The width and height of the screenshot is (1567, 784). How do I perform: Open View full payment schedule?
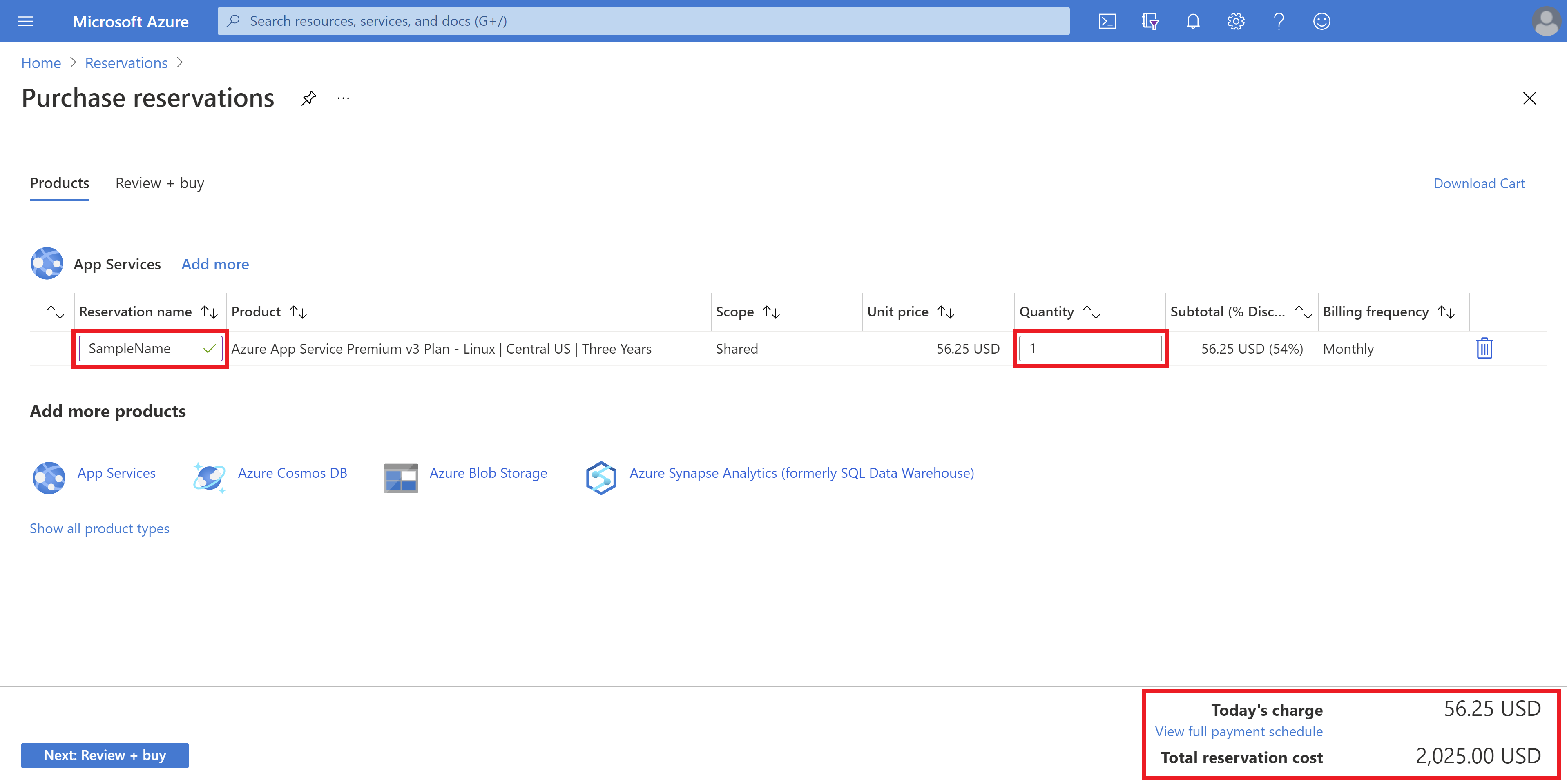pos(1239,731)
